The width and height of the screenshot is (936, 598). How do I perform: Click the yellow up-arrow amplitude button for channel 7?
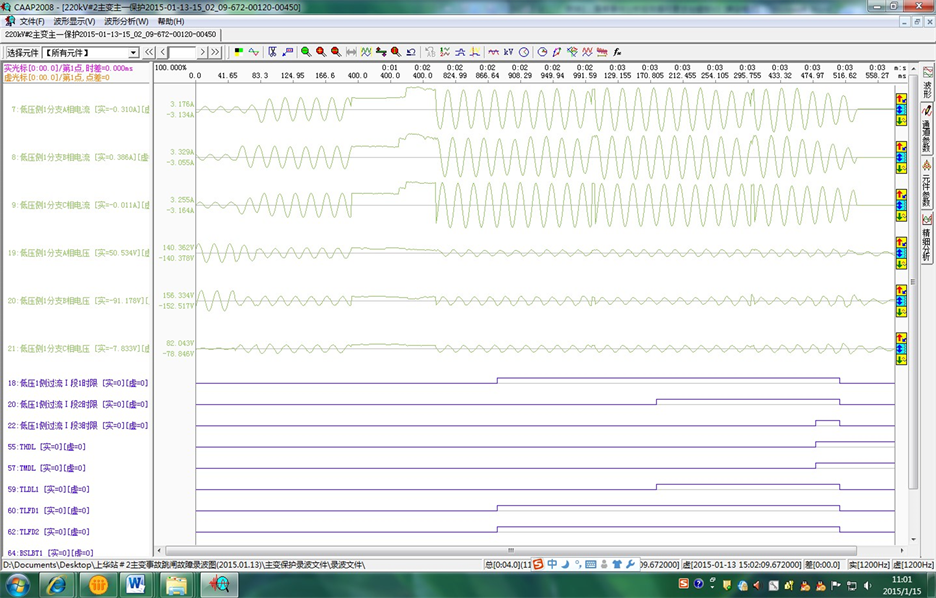pyautogui.click(x=900, y=98)
